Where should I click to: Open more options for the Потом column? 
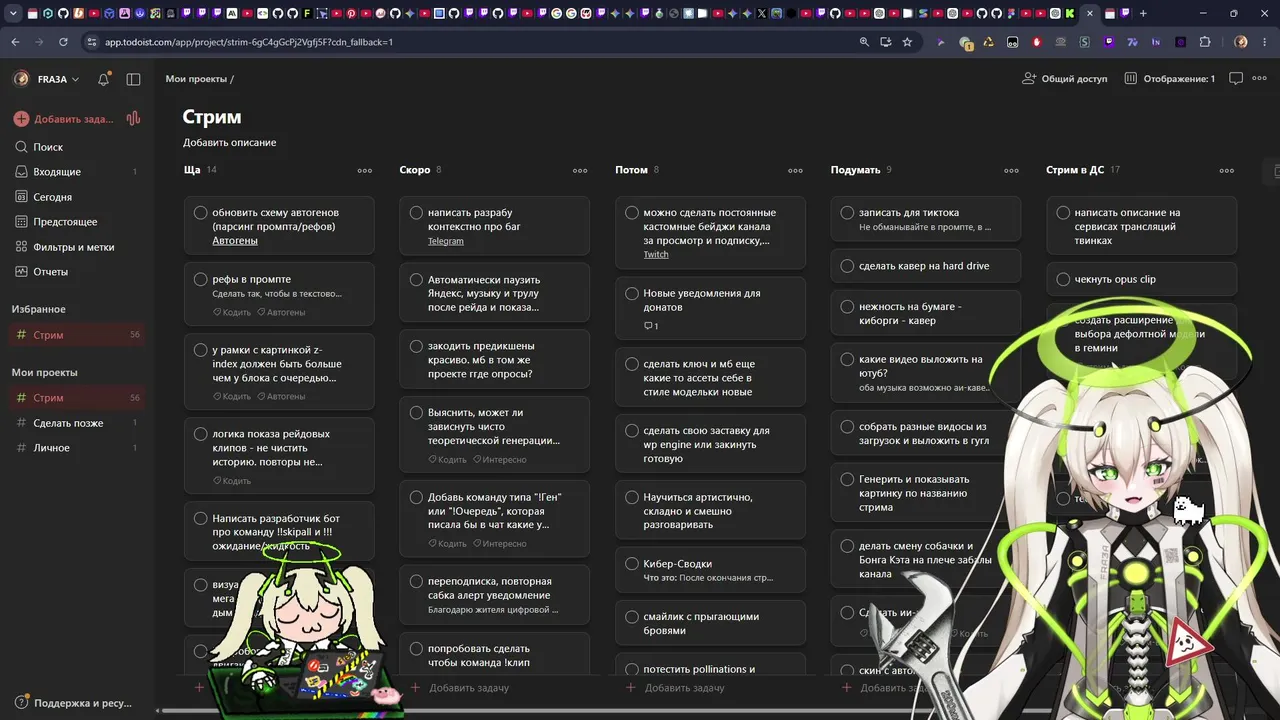click(x=795, y=170)
